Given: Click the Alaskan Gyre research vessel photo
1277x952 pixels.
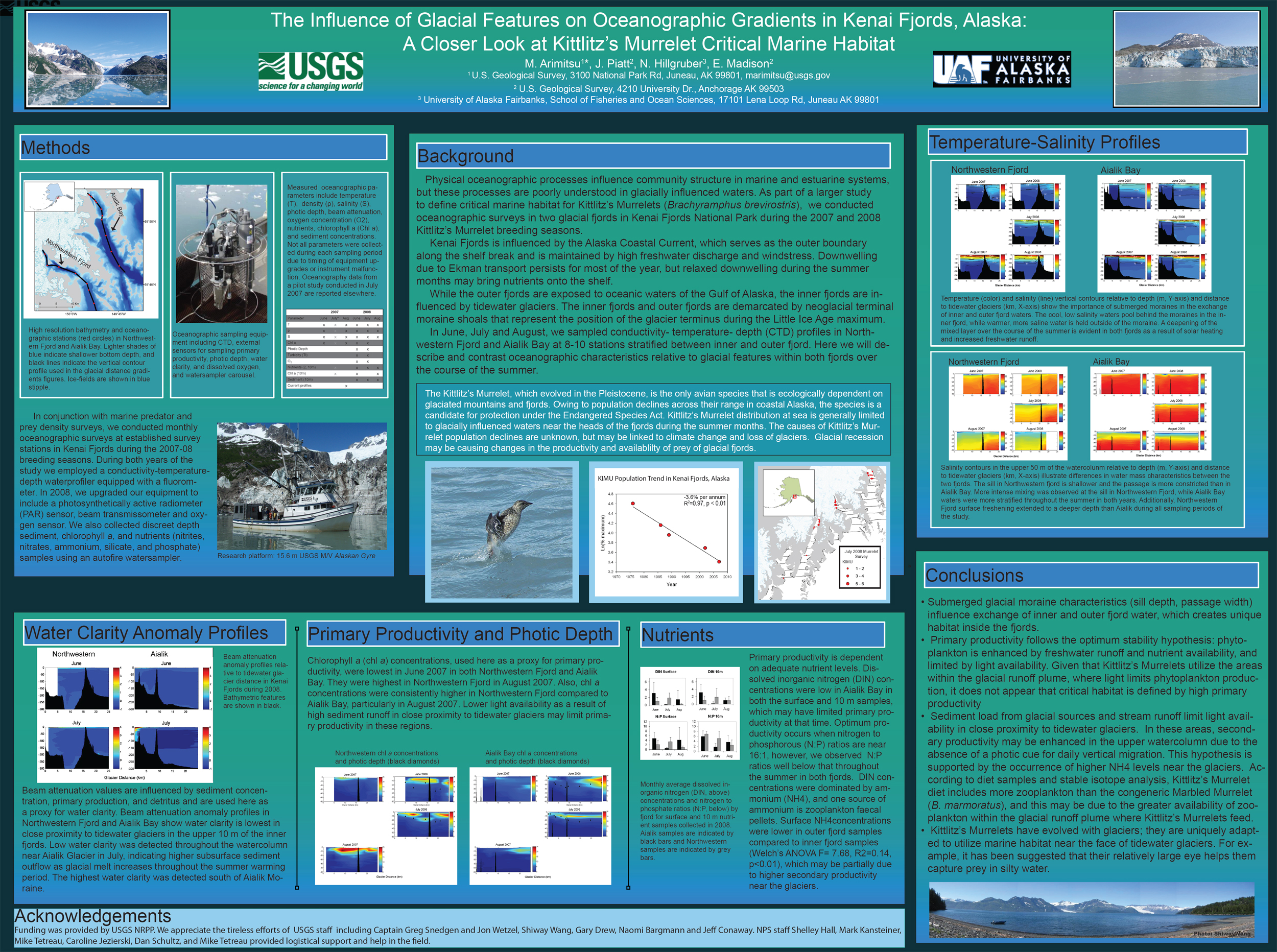Looking at the screenshot, I should pyautogui.click(x=301, y=486).
